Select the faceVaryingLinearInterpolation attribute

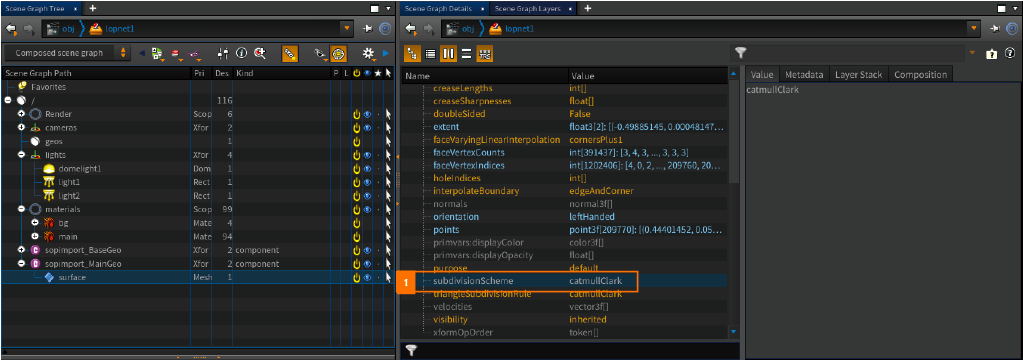(x=496, y=140)
